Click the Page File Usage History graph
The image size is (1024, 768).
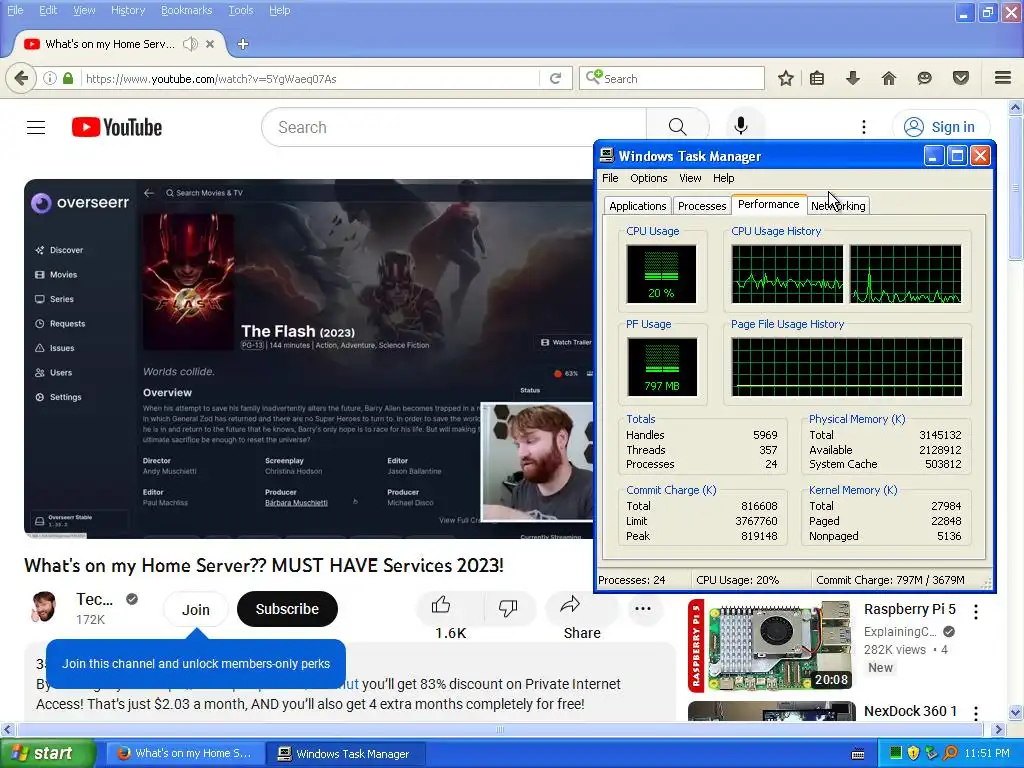click(x=847, y=367)
